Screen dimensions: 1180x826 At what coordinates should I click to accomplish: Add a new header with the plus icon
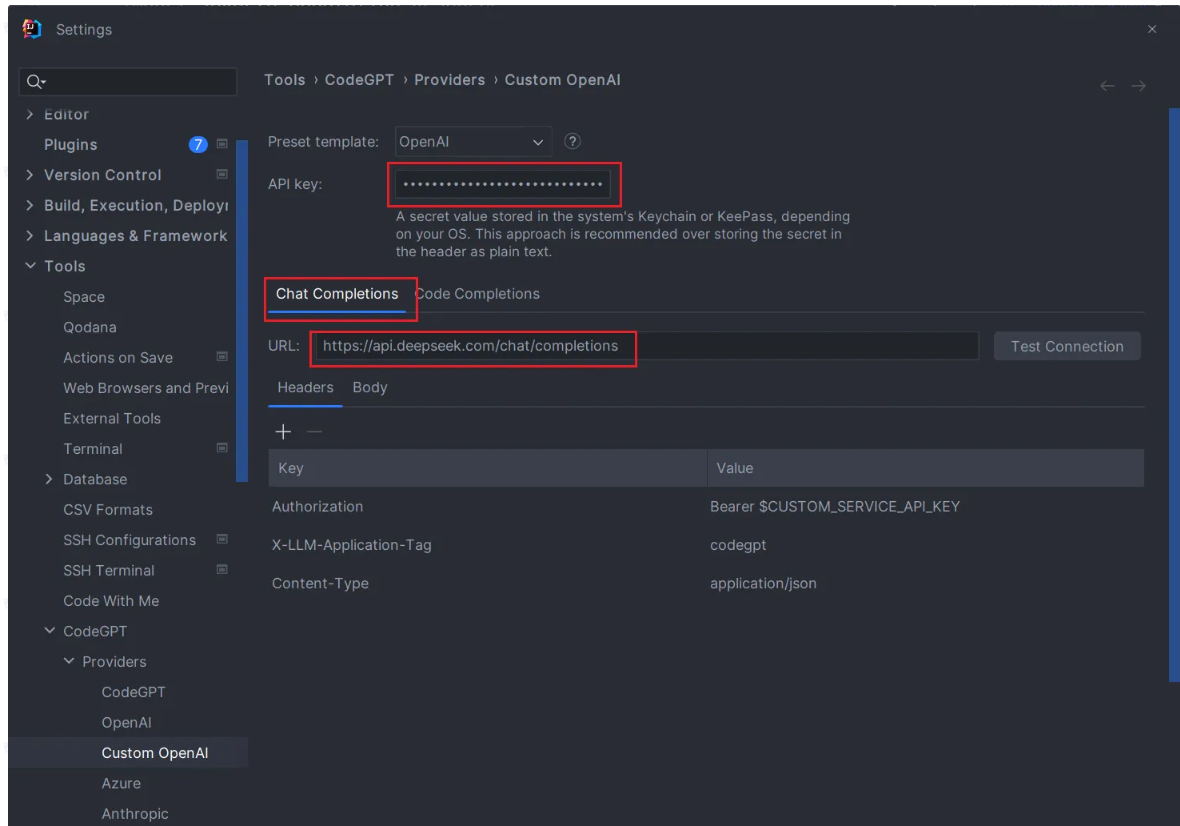click(283, 432)
